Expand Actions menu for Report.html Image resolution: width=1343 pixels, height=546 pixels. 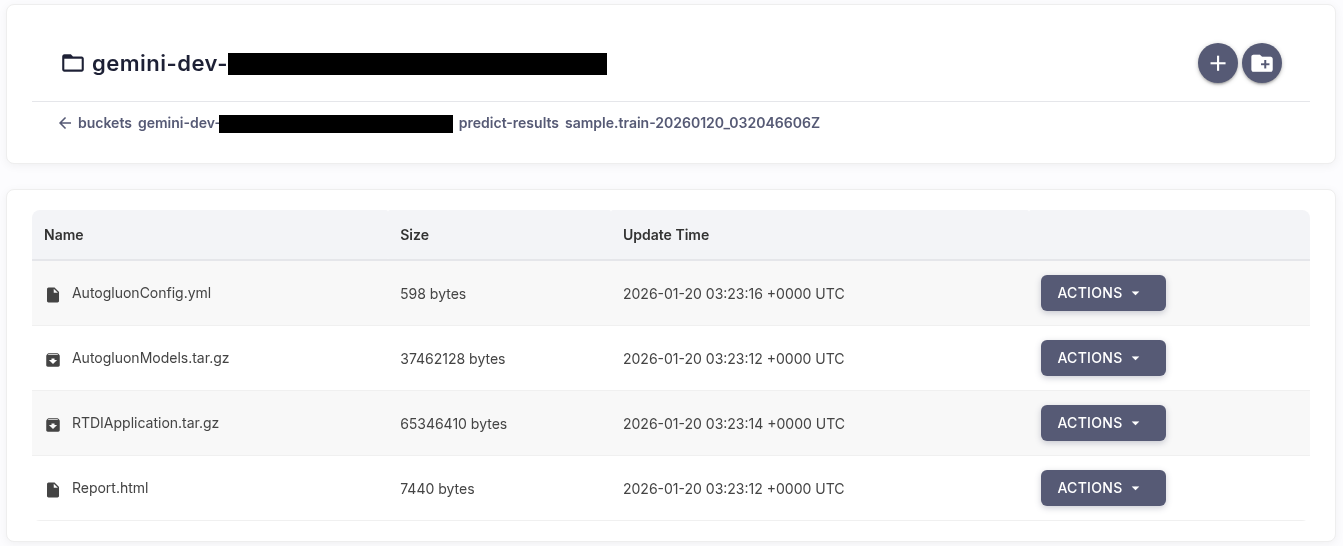(x=1103, y=488)
